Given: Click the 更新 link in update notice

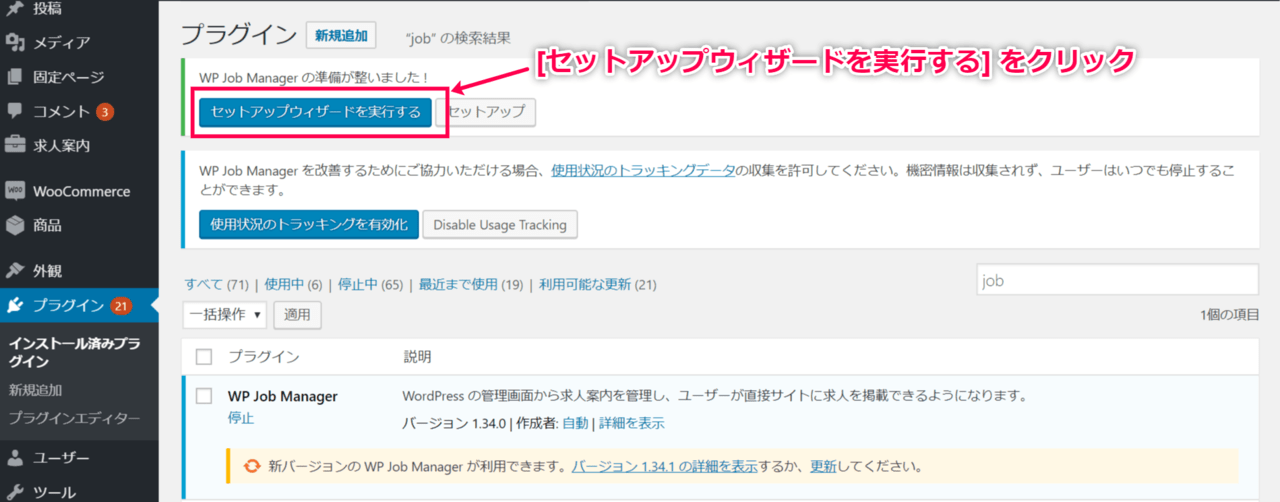Looking at the screenshot, I should 823,466.
